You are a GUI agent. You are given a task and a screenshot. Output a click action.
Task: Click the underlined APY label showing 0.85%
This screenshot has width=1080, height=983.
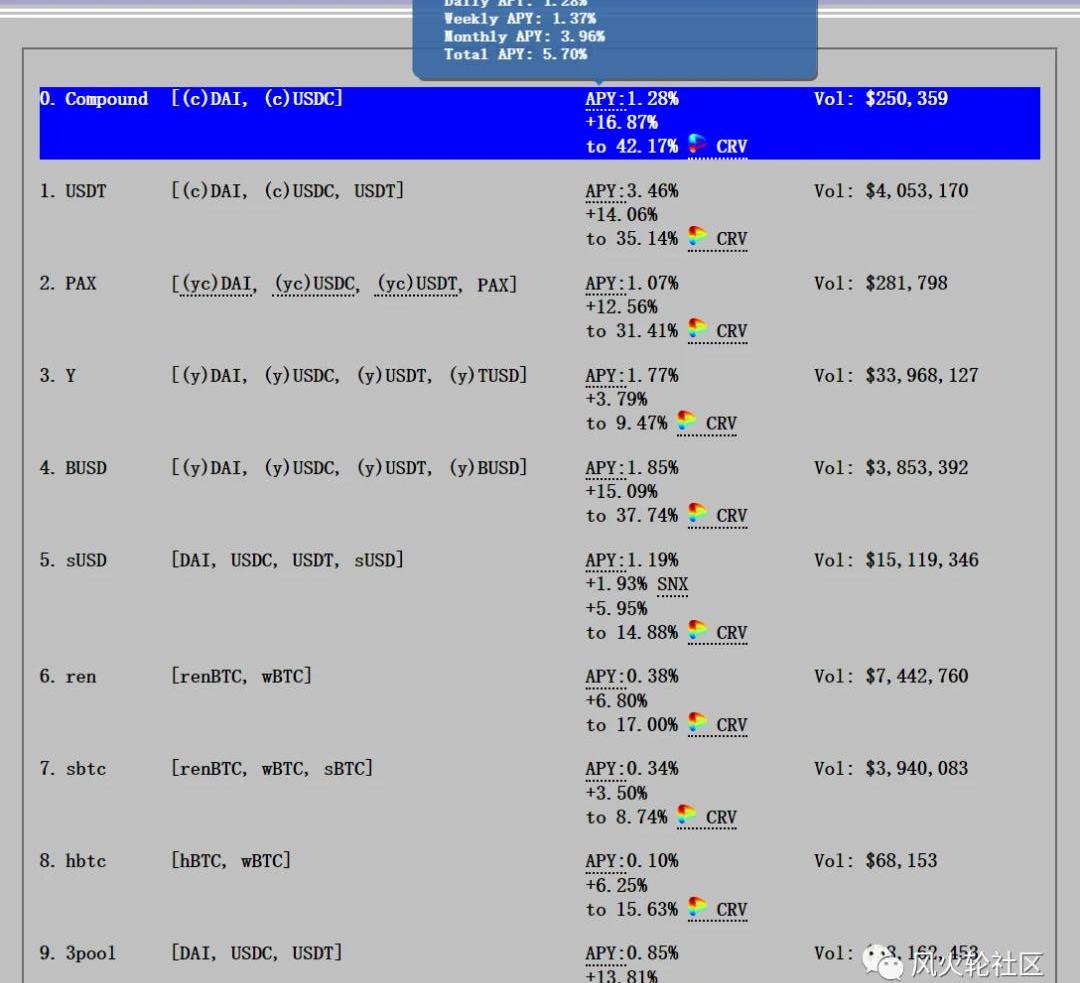[605, 953]
